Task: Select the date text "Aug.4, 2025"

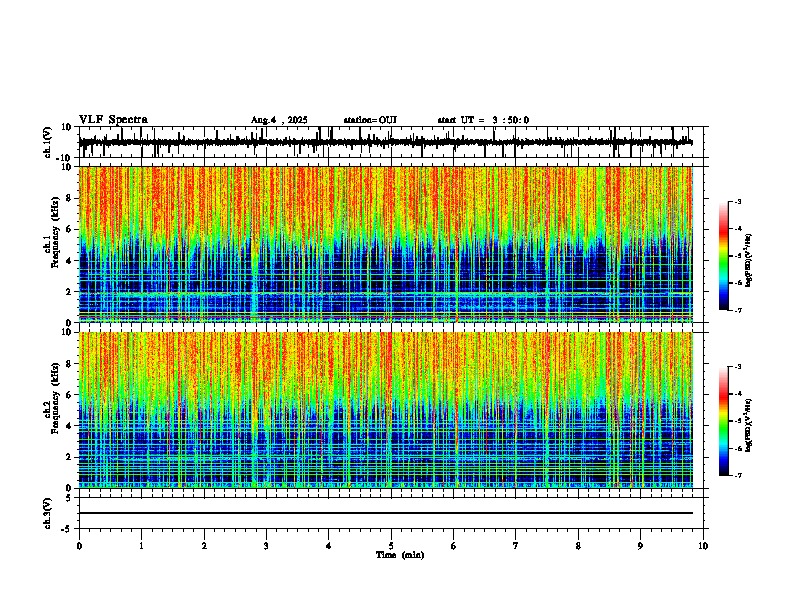Action: pyautogui.click(x=279, y=120)
